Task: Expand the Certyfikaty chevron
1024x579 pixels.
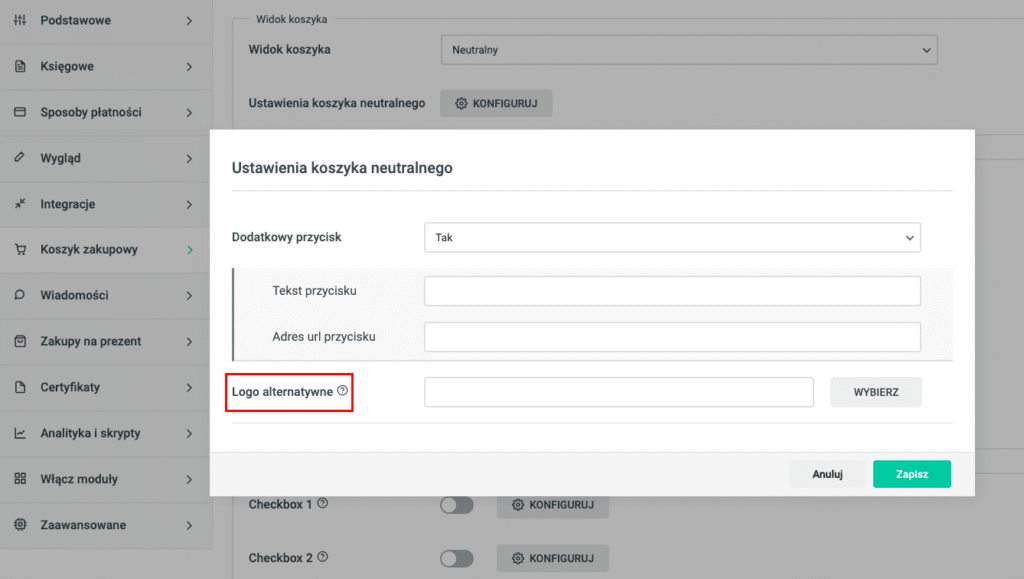Action: pos(189,388)
